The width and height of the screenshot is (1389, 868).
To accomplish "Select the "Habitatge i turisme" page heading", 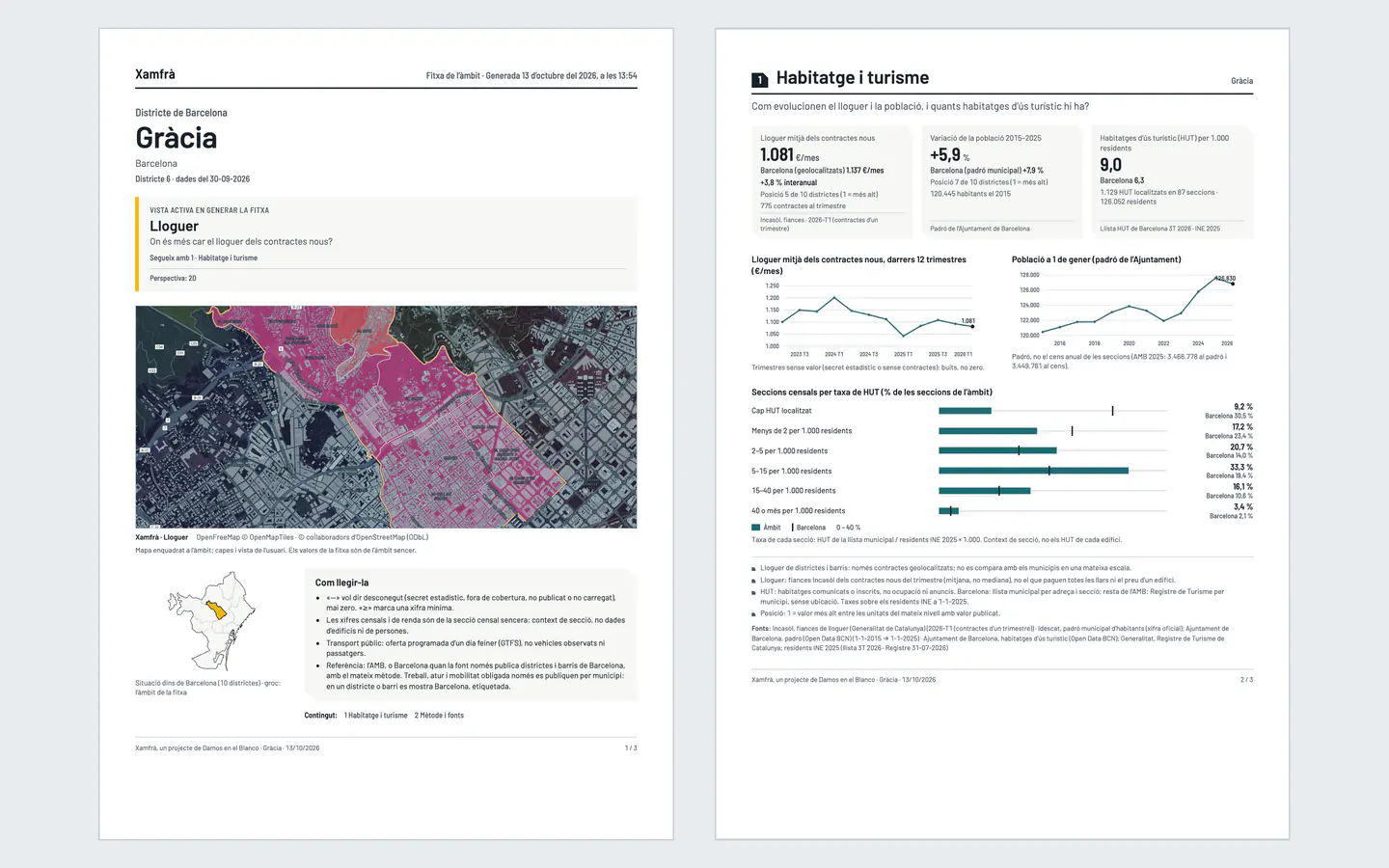I will (x=853, y=78).
